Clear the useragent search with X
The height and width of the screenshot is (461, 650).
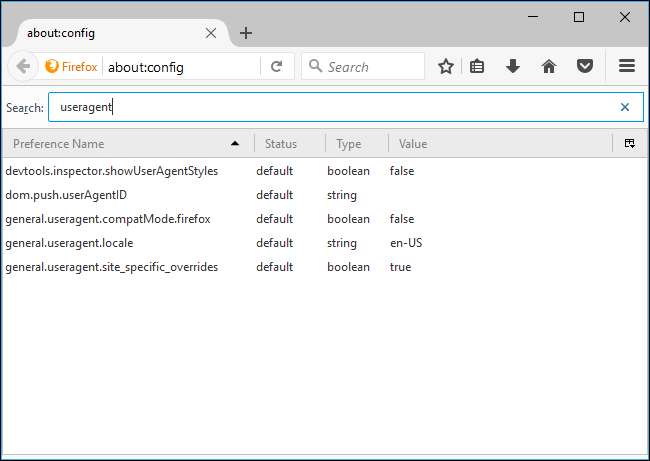point(625,107)
